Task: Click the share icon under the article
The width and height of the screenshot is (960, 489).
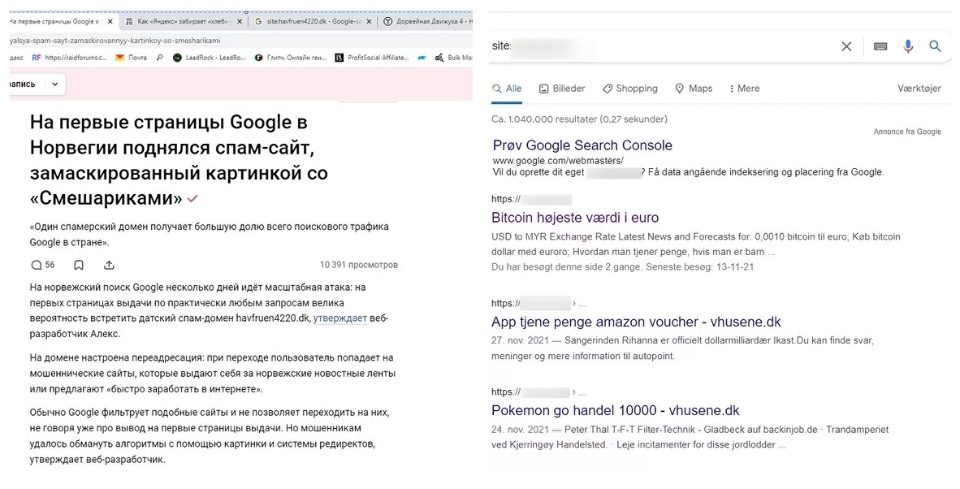Action: click(x=107, y=265)
